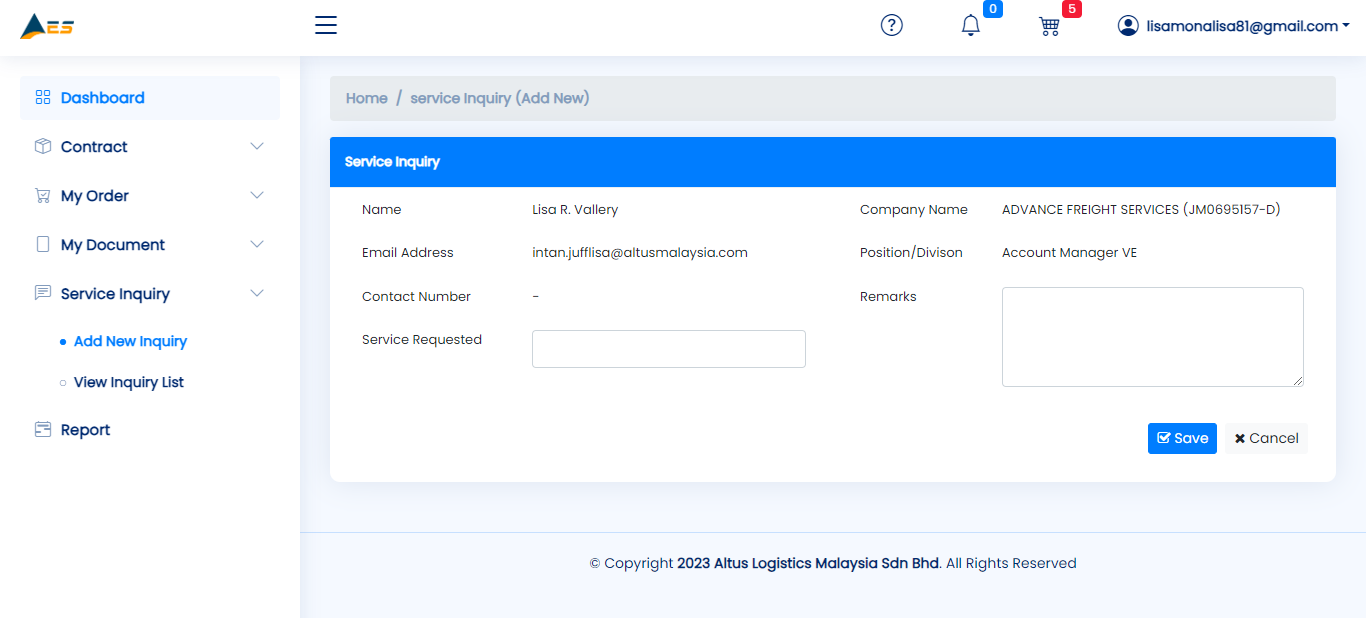This screenshot has width=1366, height=618.
Task: Open the lisamonalisa81@gmail.com account dropdown
Action: coord(1234,26)
